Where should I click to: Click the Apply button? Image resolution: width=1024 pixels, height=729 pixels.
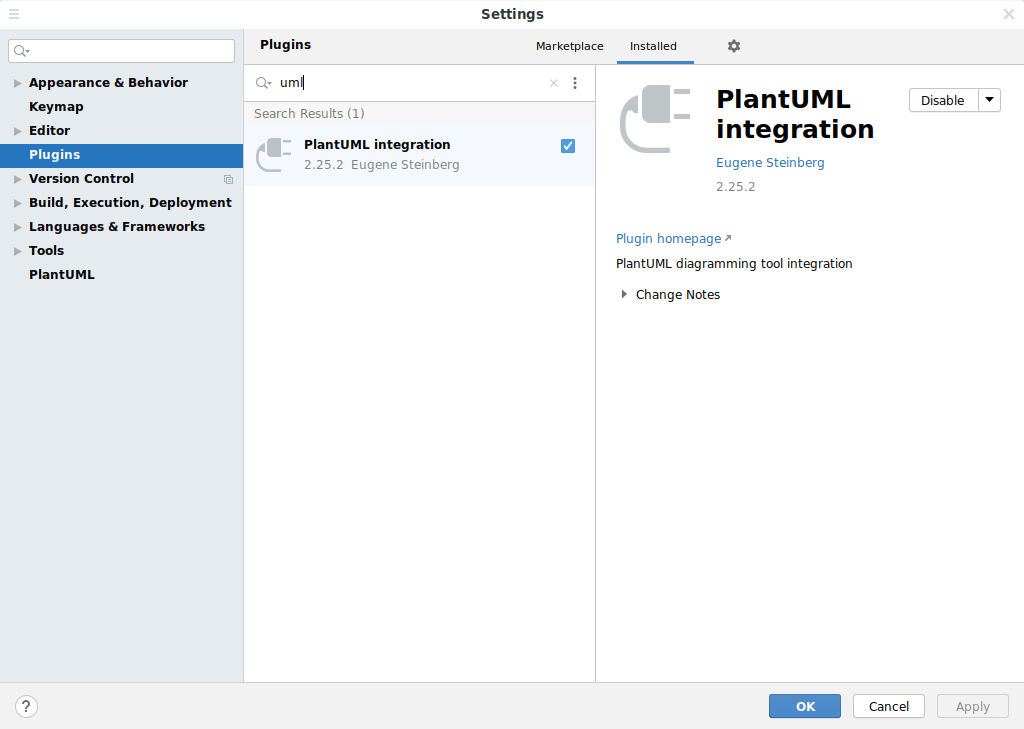[x=972, y=706]
